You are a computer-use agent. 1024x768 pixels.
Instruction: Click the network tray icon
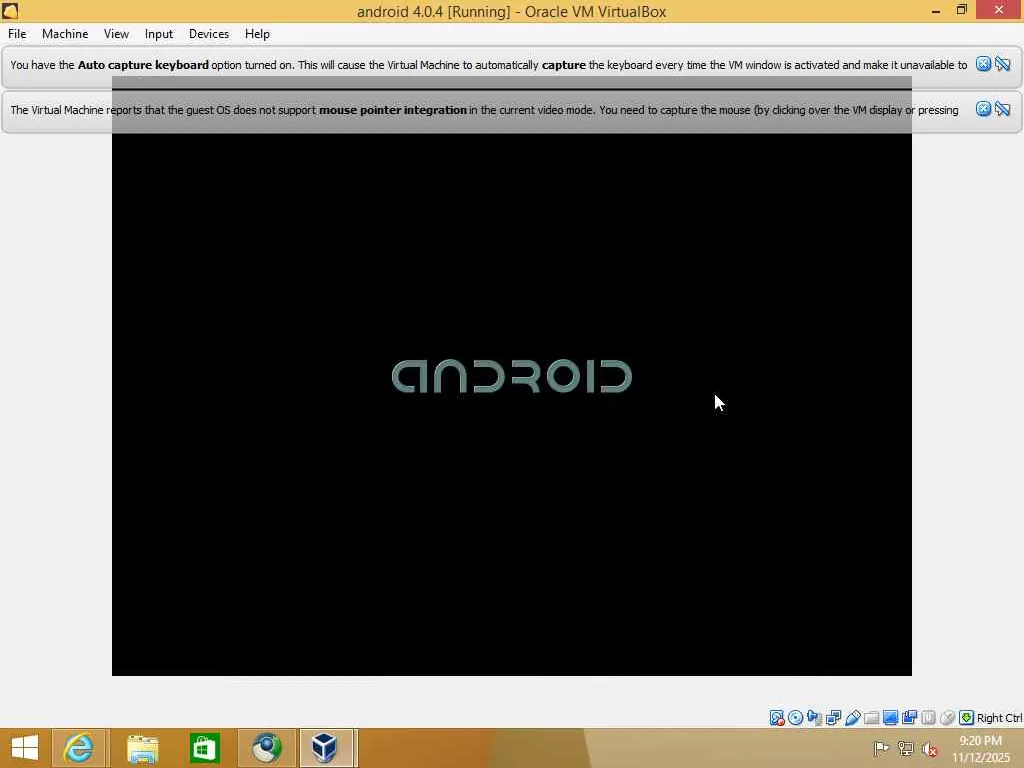(906, 748)
